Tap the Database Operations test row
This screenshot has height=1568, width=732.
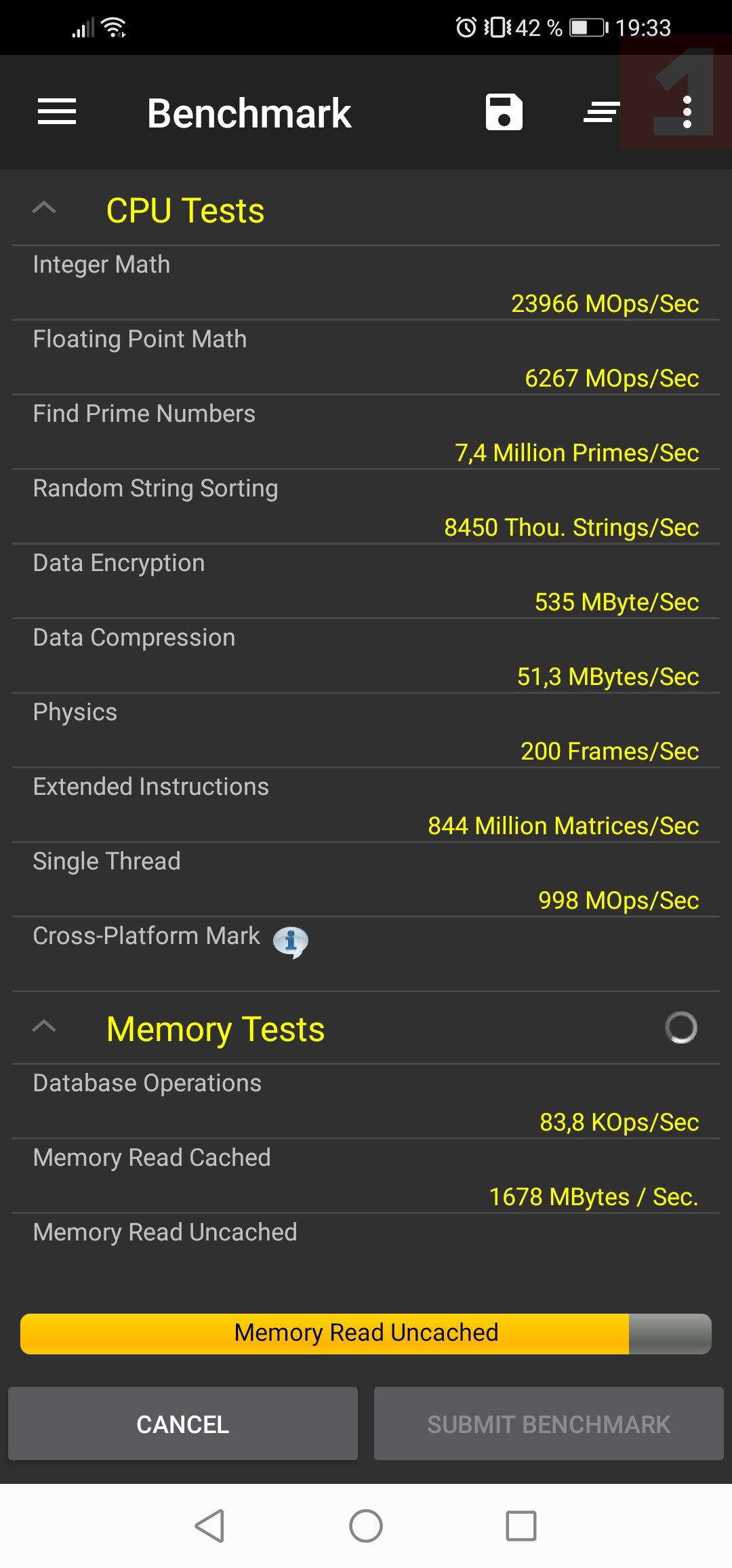[366, 1102]
